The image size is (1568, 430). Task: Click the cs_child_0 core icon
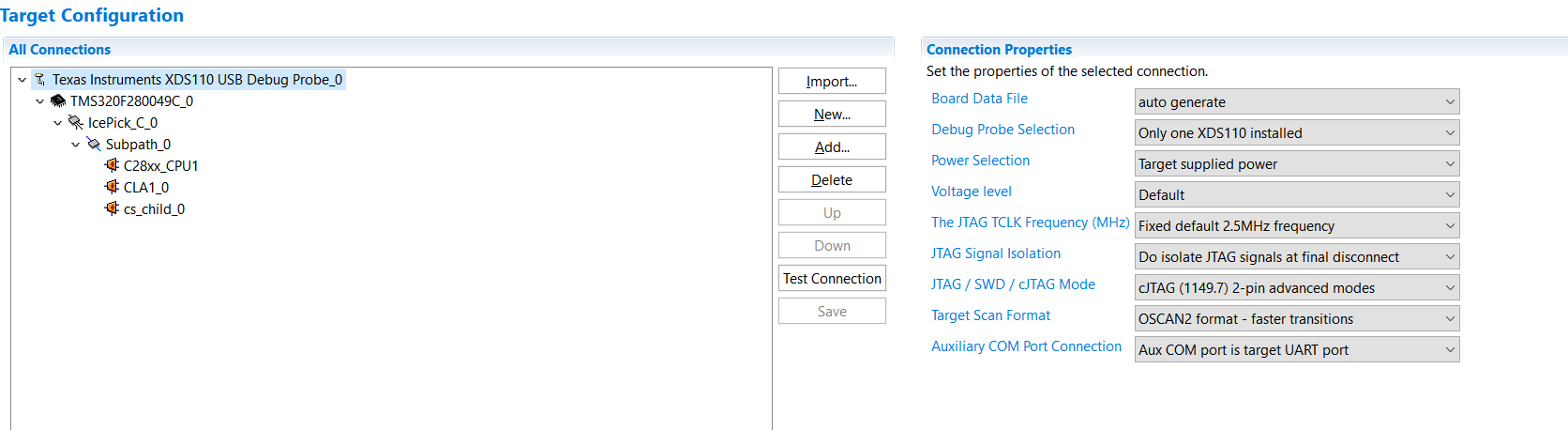(x=112, y=208)
